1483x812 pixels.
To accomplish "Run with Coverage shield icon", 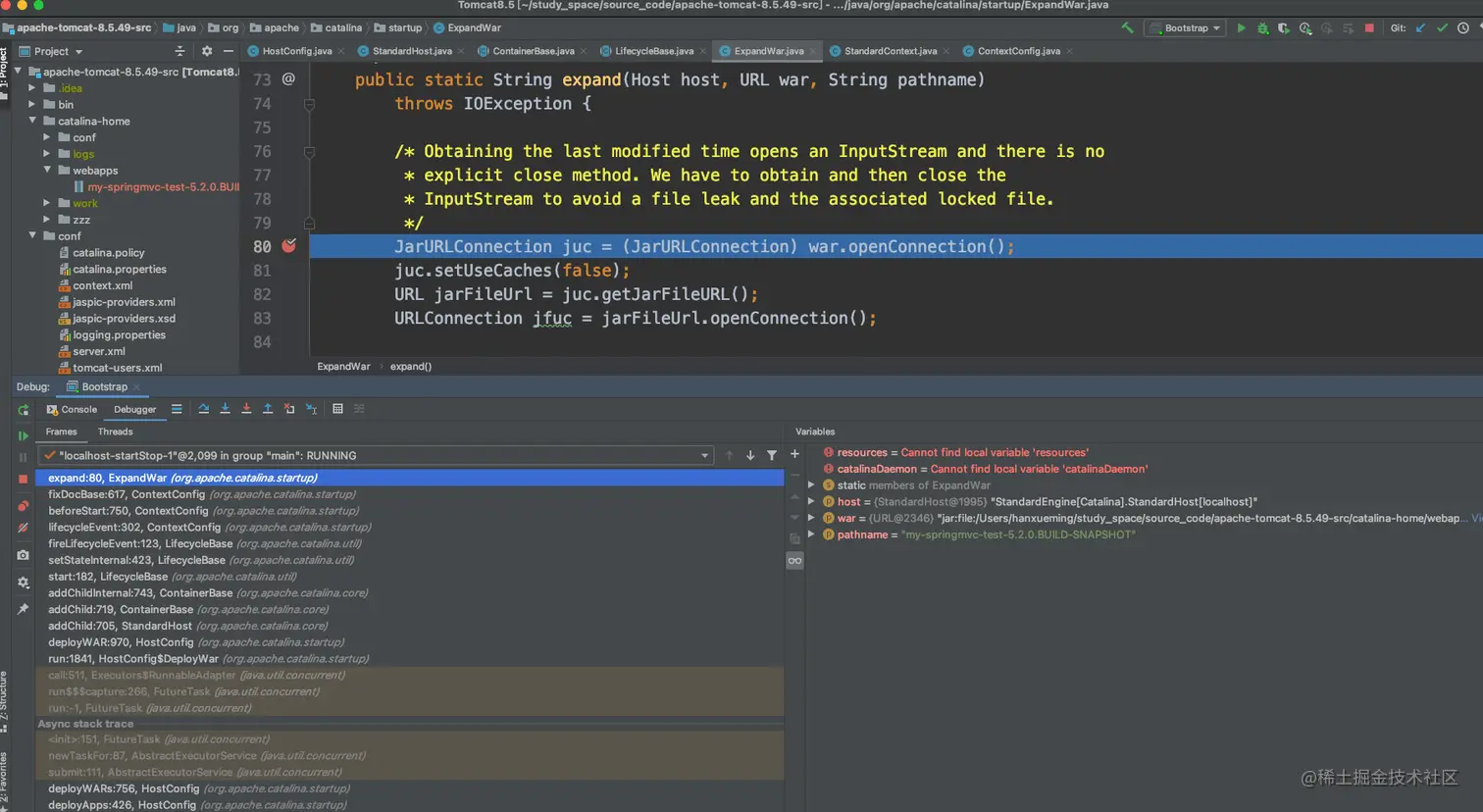I will click(1284, 27).
